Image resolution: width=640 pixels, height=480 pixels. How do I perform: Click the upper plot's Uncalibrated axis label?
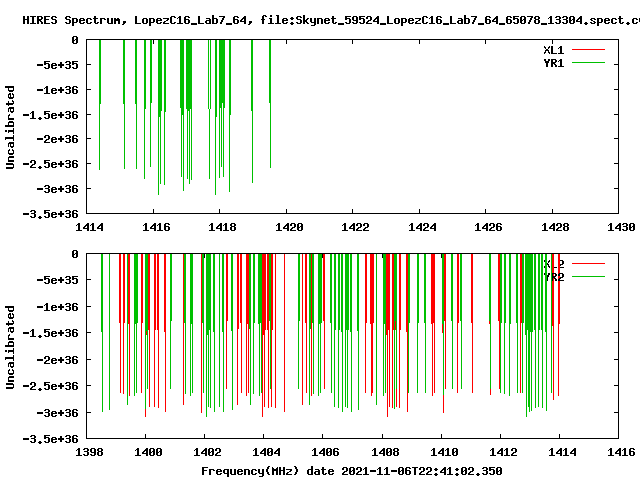pos(10,127)
